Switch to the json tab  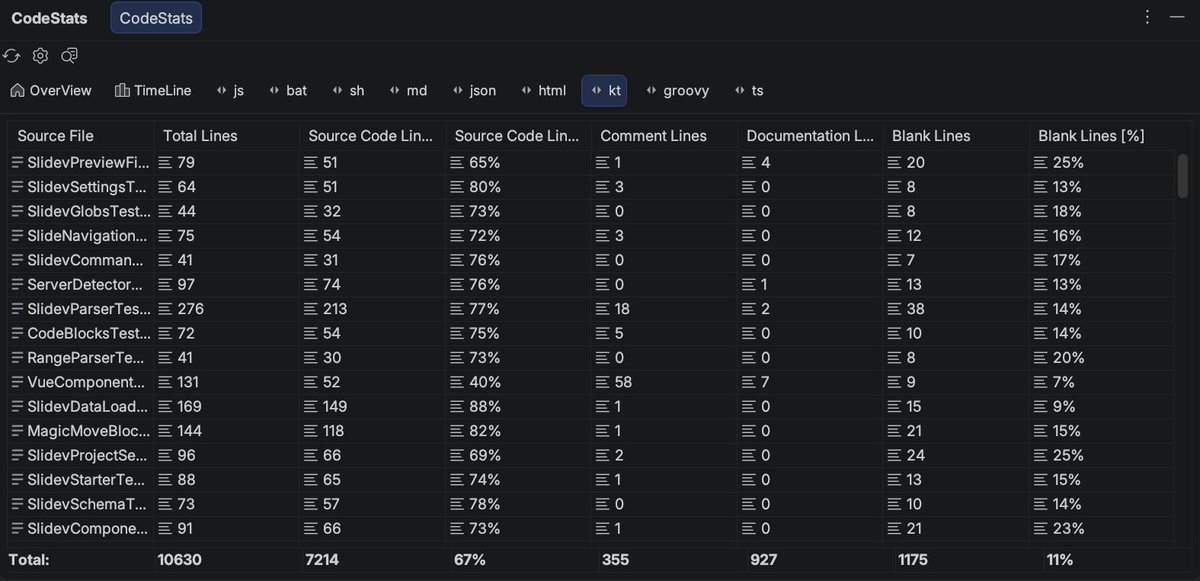pyautogui.click(x=474, y=90)
